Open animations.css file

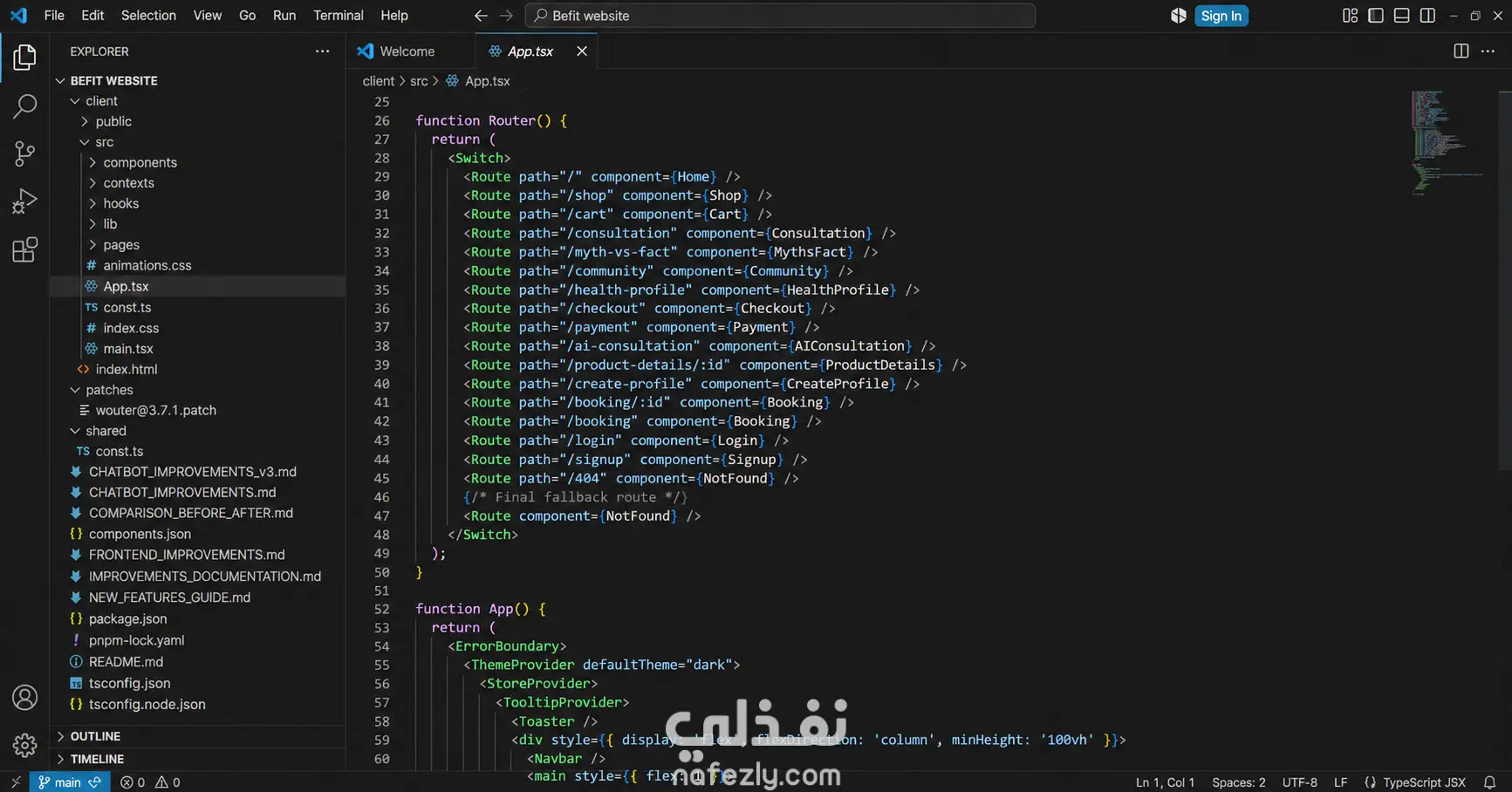(147, 265)
